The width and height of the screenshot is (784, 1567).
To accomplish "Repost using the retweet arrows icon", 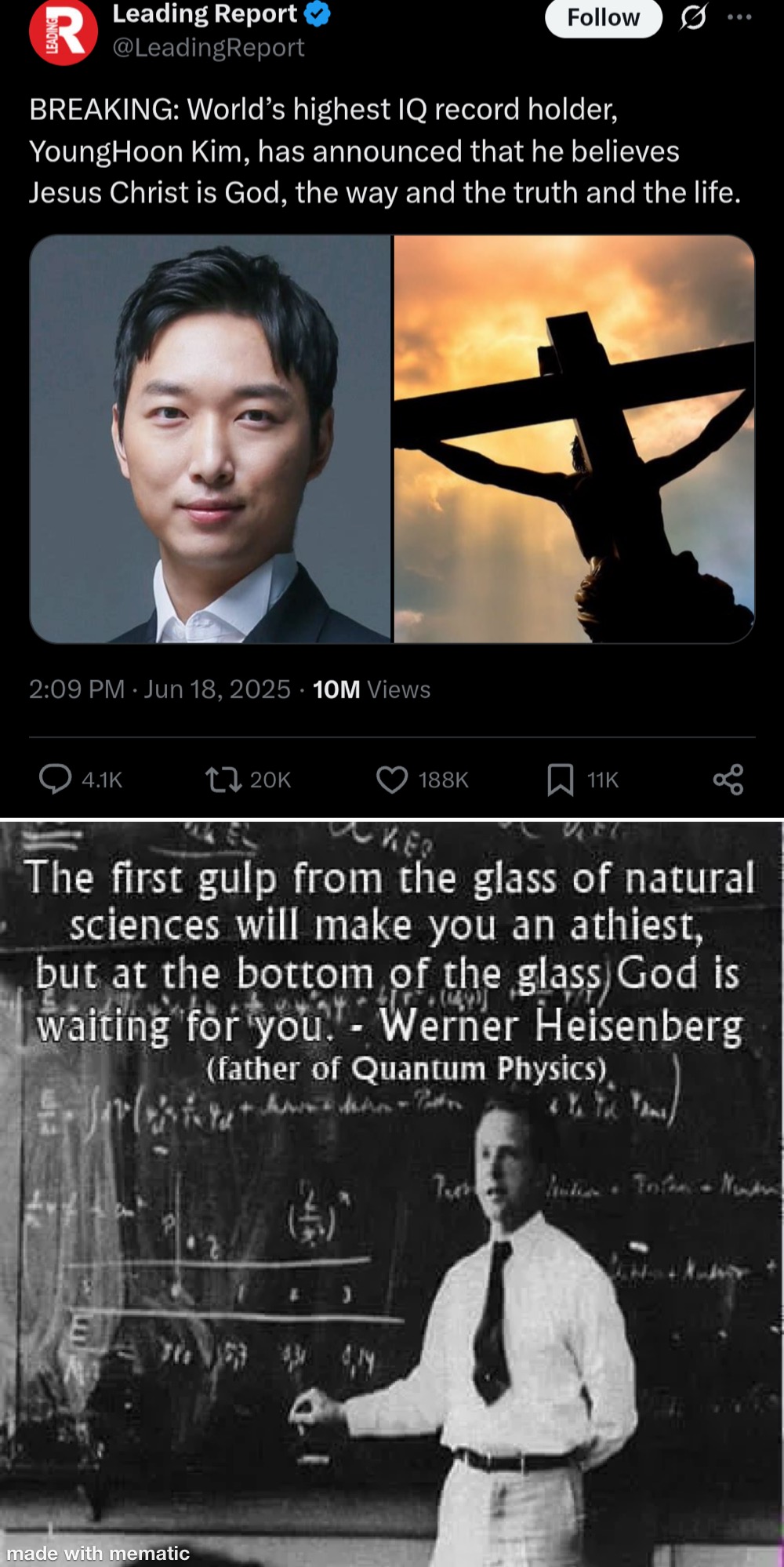I will [x=223, y=780].
